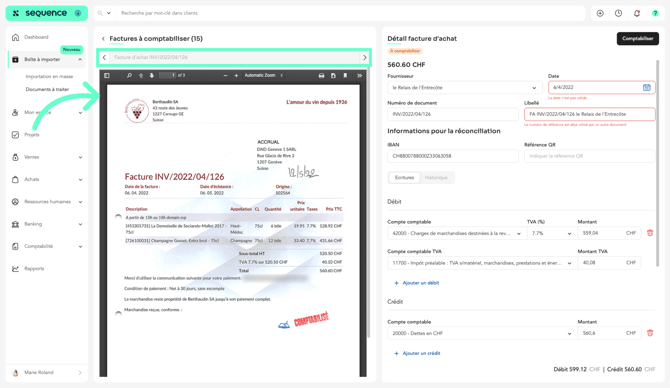Click the IBAN input field

[453, 156]
